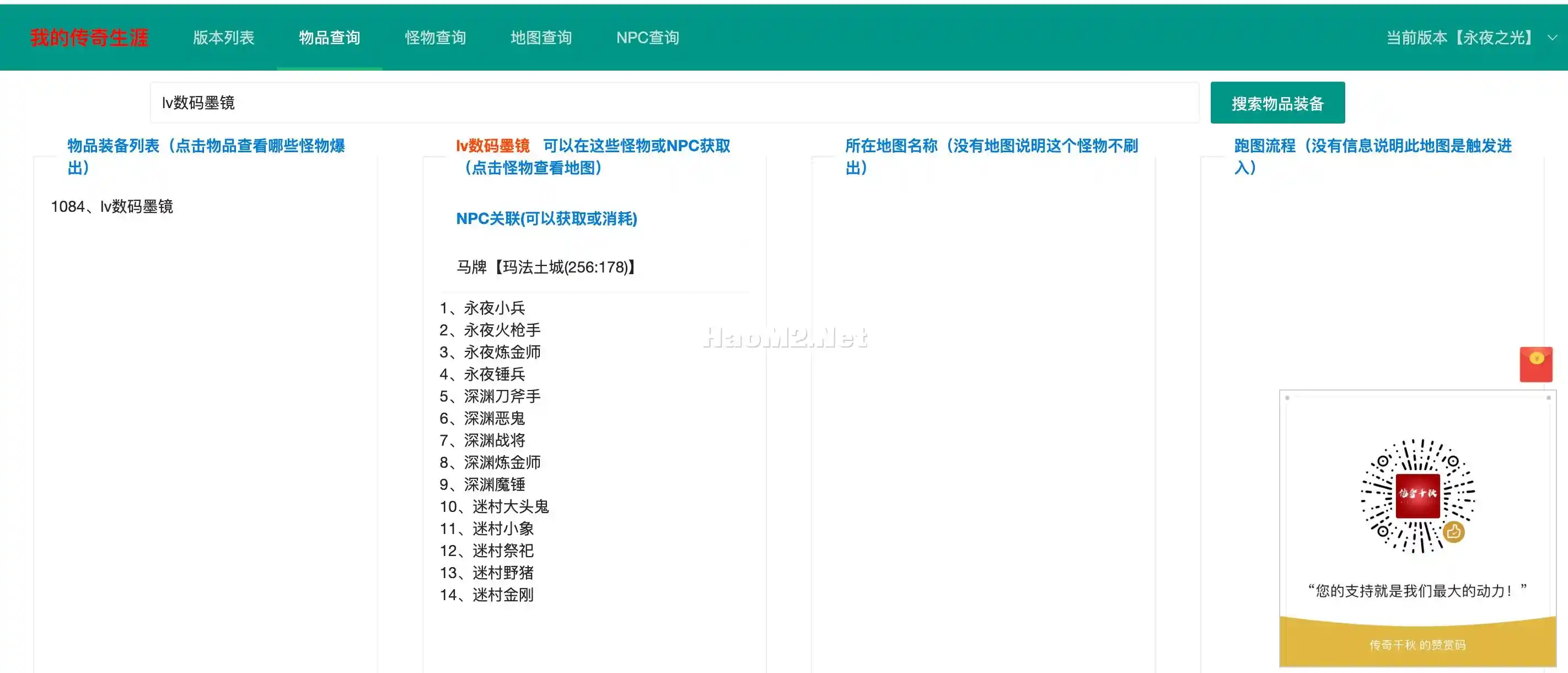Go to 怪物查询 page
The image size is (1568, 673).
pos(435,37)
